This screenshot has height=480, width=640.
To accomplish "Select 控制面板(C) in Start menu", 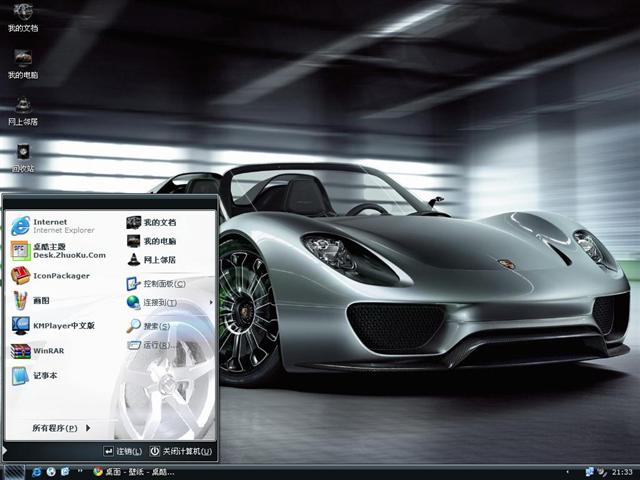I will point(163,284).
